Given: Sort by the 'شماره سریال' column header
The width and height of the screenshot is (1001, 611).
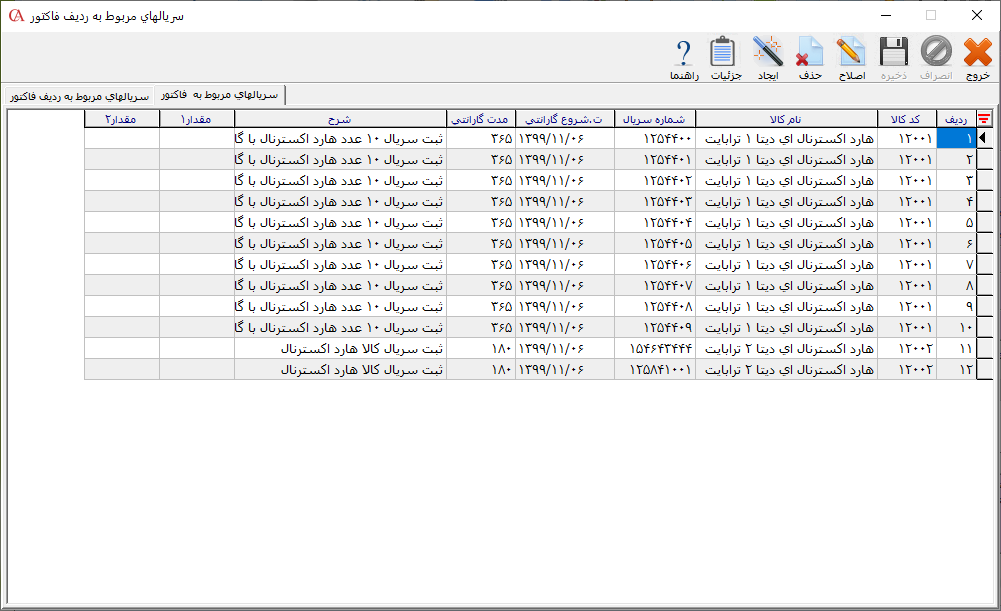Looking at the screenshot, I should click(654, 119).
